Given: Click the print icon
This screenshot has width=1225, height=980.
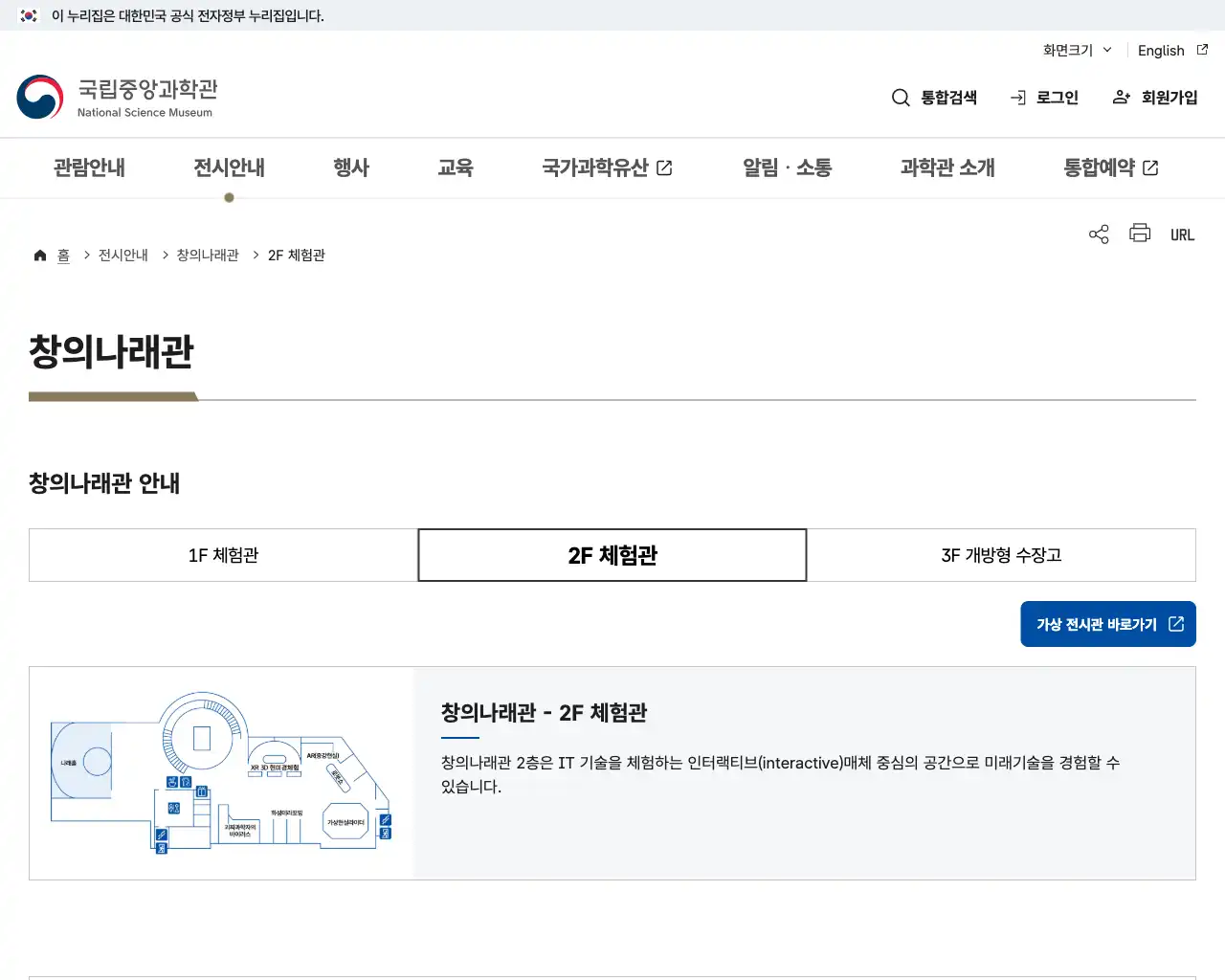Looking at the screenshot, I should 1140,233.
